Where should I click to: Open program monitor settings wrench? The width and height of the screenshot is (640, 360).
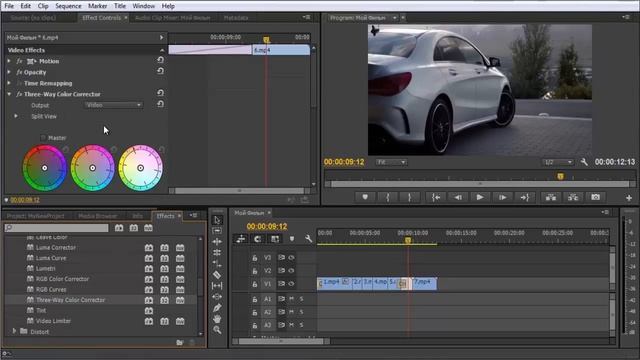pyautogui.click(x=584, y=162)
